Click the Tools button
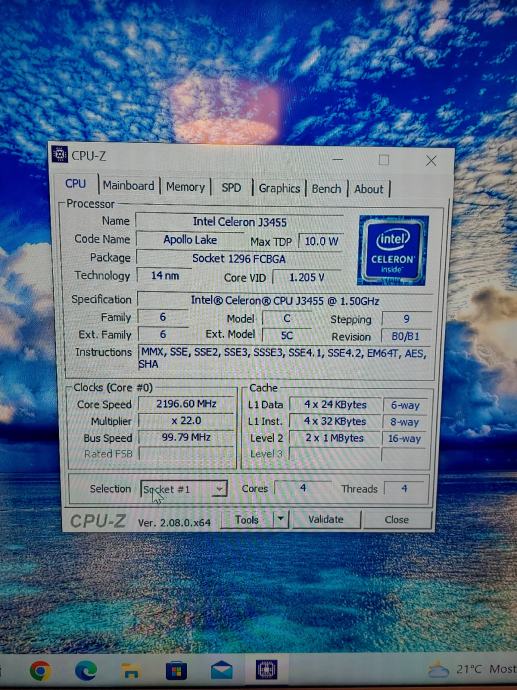This screenshot has height=690, width=517. [x=247, y=520]
